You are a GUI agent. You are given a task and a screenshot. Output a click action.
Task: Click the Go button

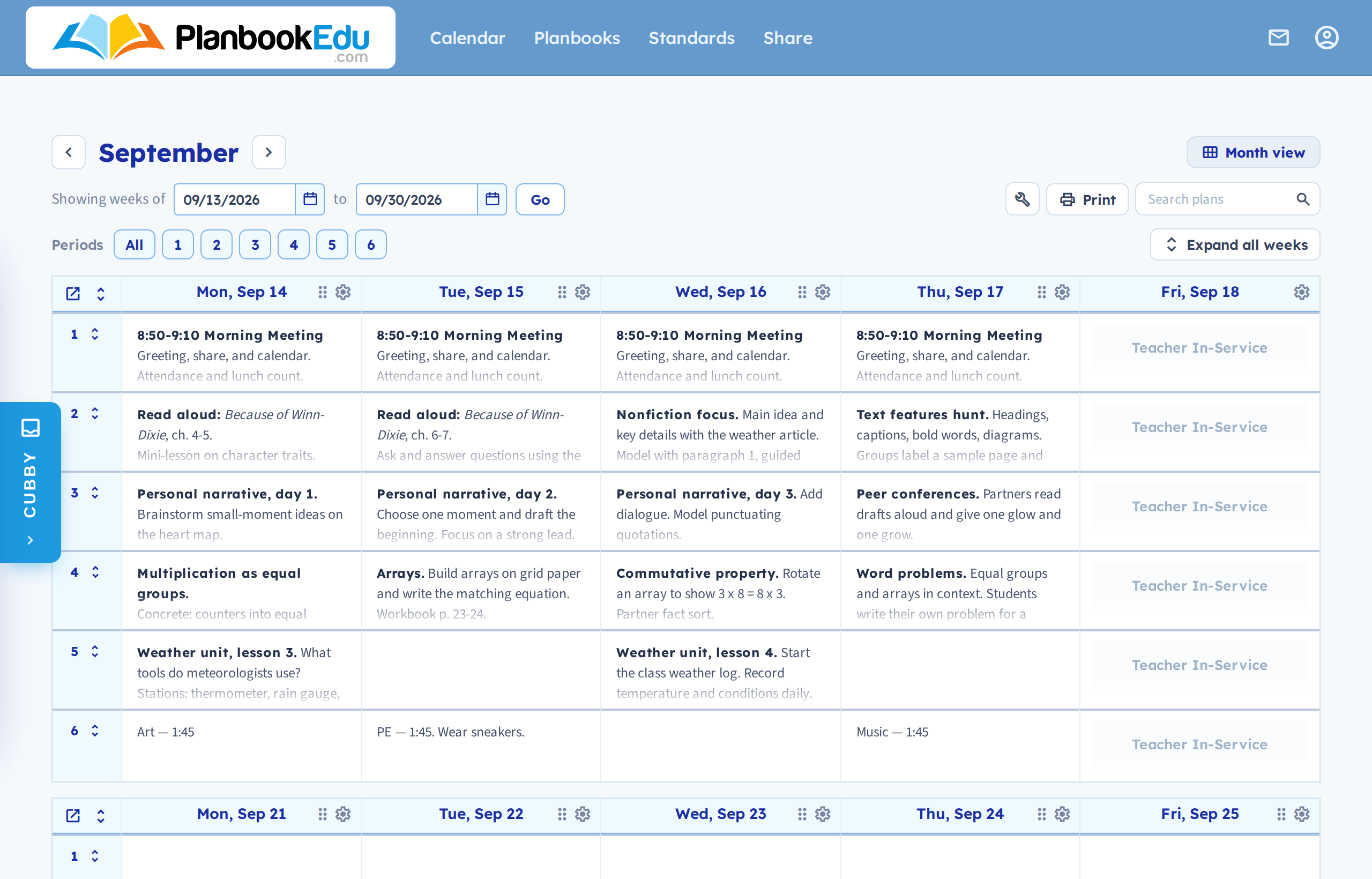(540, 199)
